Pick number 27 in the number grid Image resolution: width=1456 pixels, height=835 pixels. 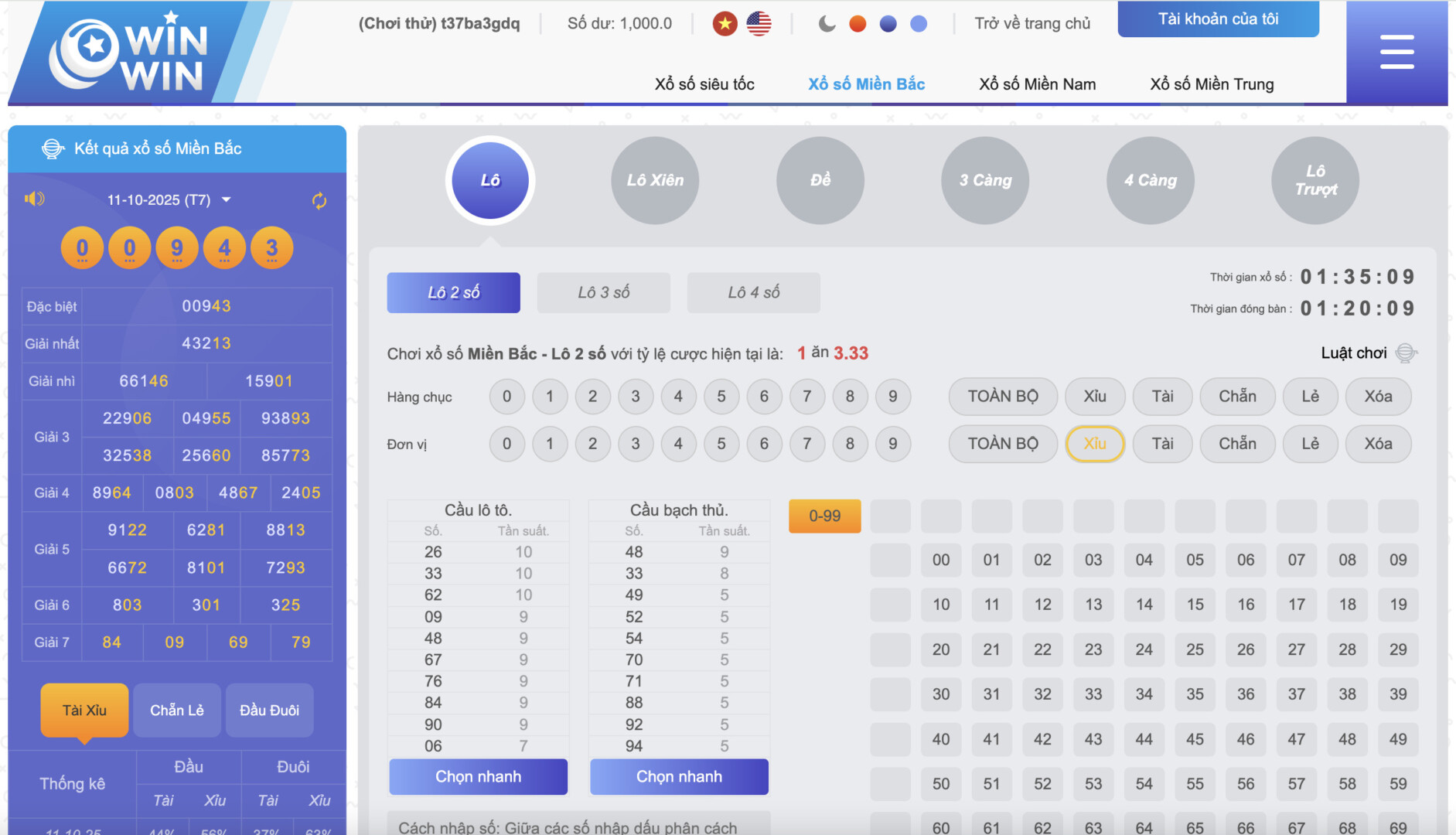(x=1296, y=649)
